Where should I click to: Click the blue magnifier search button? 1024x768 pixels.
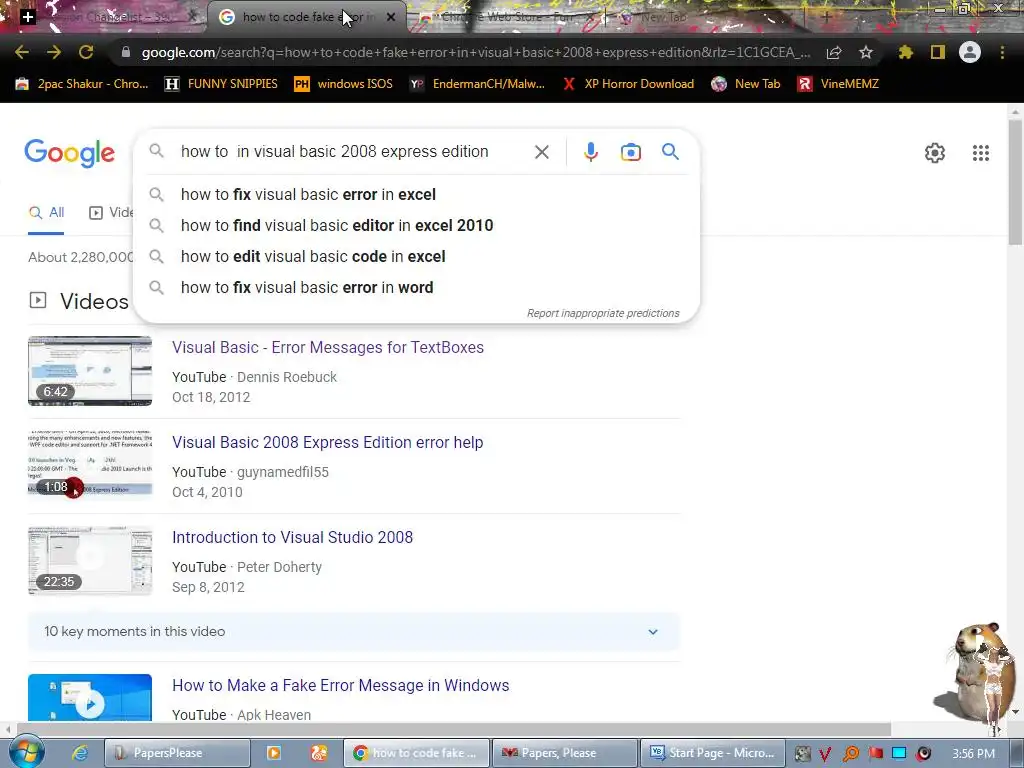click(670, 152)
